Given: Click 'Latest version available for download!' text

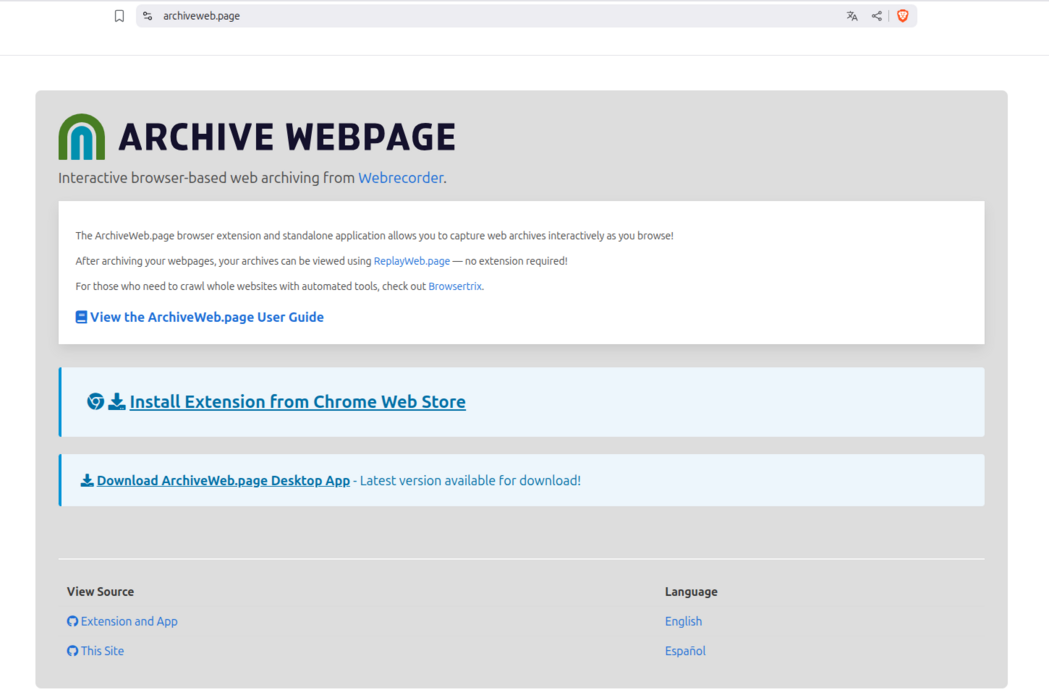Looking at the screenshot, I should coord(470,480).
